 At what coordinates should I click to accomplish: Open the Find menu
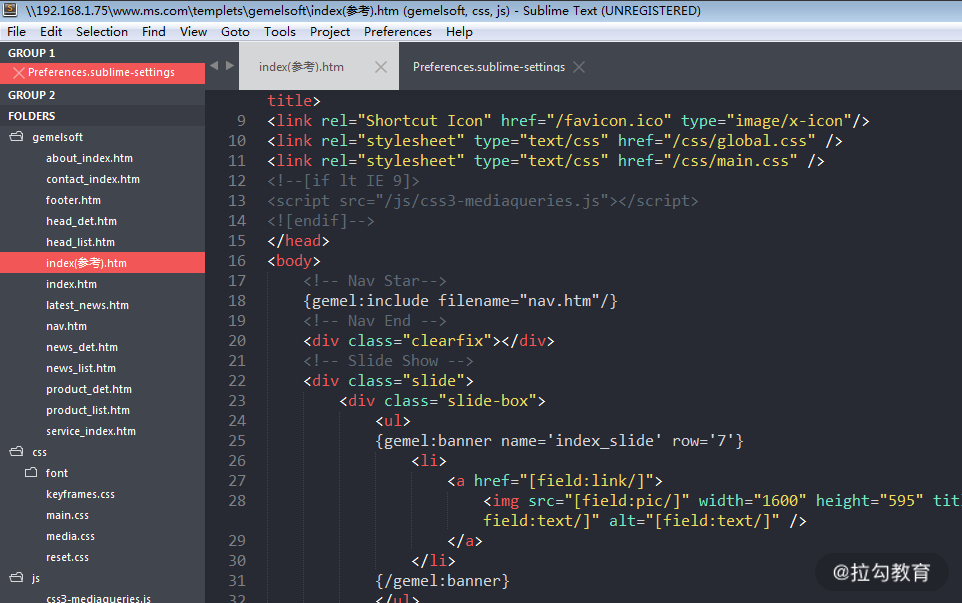153,32
